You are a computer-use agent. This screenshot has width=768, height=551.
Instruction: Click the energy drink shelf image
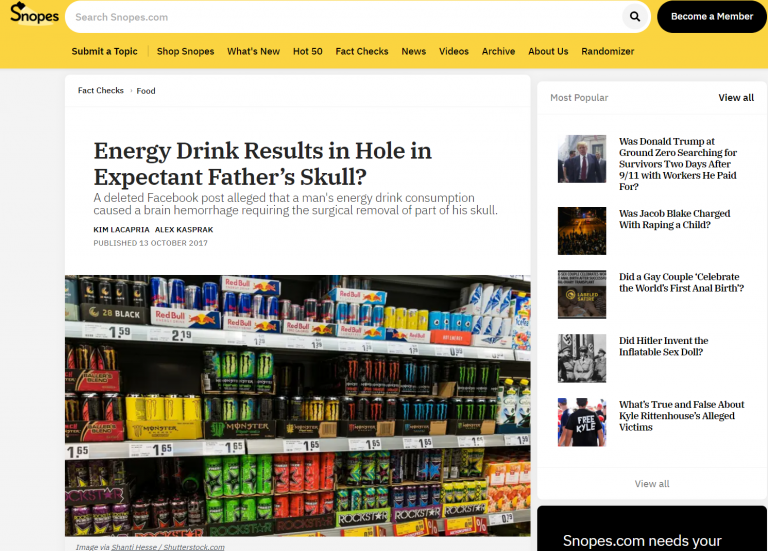click(297, 406)
